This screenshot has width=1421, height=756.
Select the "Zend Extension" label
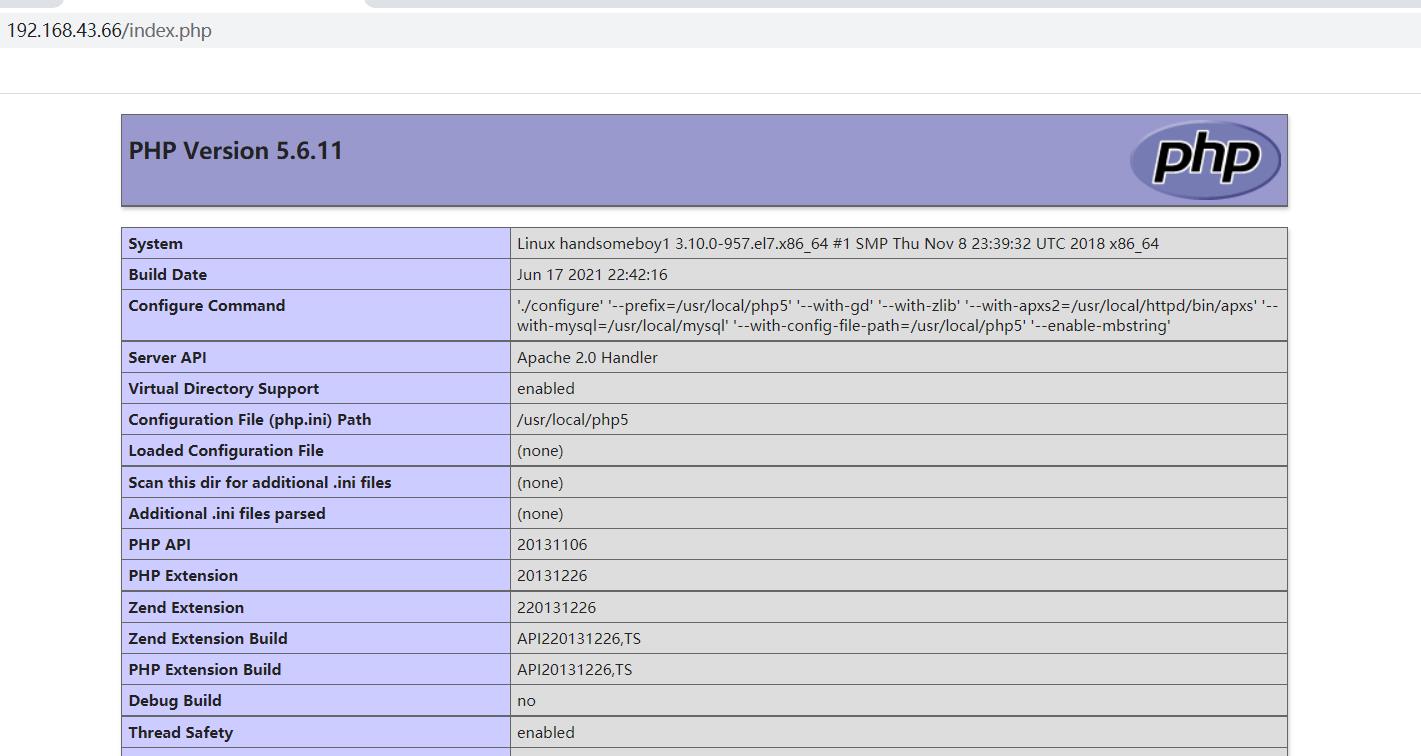coord(186,608)
